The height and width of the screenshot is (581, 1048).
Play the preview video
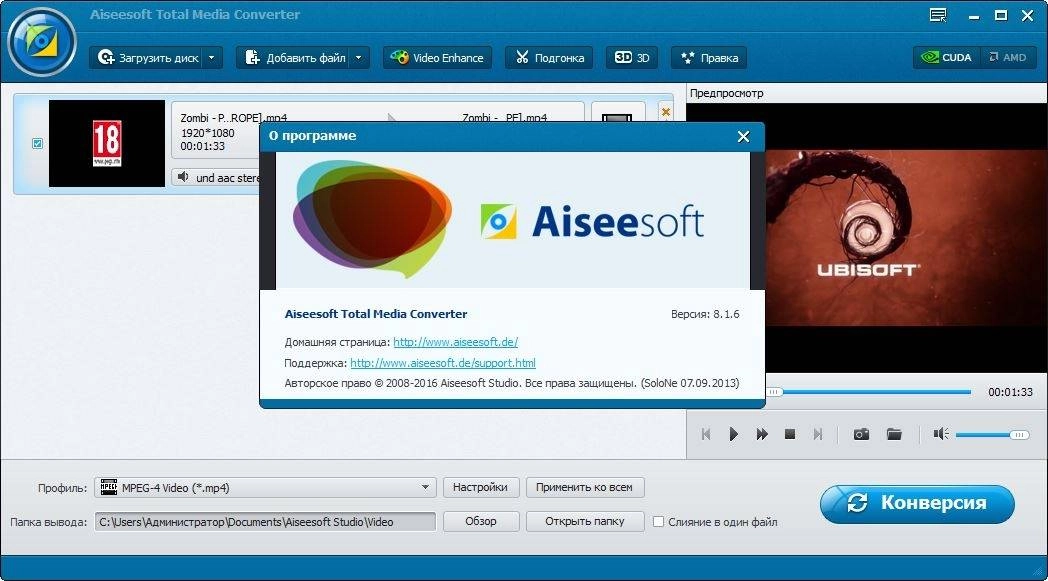point(733,434)
